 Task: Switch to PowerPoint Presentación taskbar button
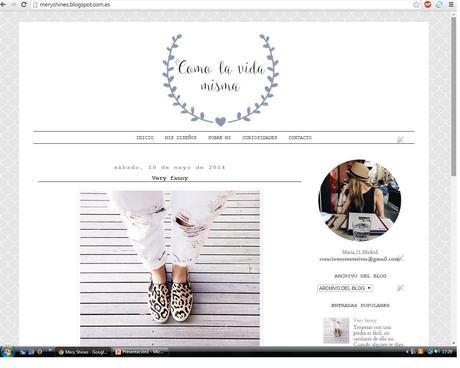pos(139,352)
